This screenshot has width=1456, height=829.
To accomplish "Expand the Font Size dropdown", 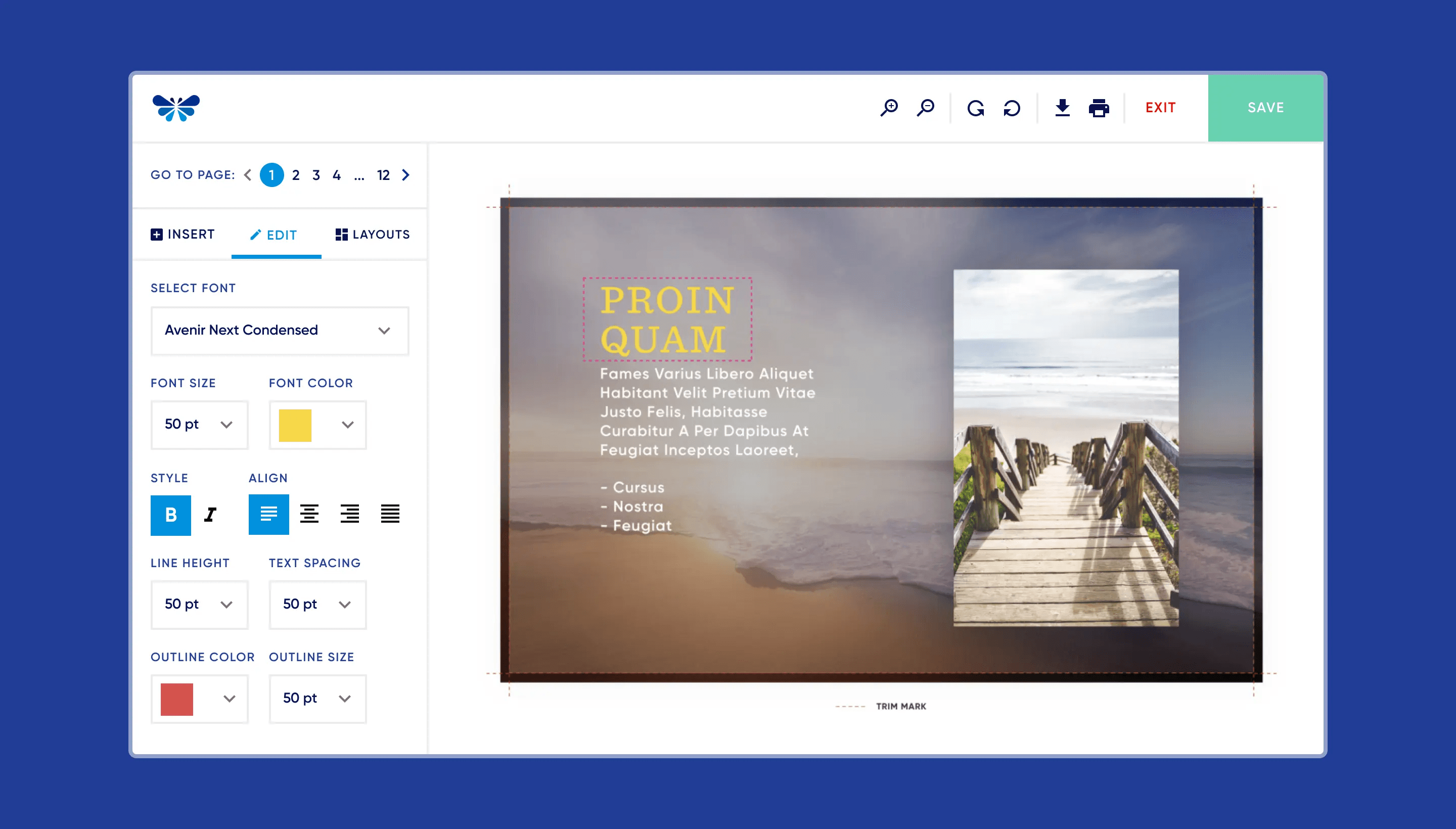I will [199, 425].
